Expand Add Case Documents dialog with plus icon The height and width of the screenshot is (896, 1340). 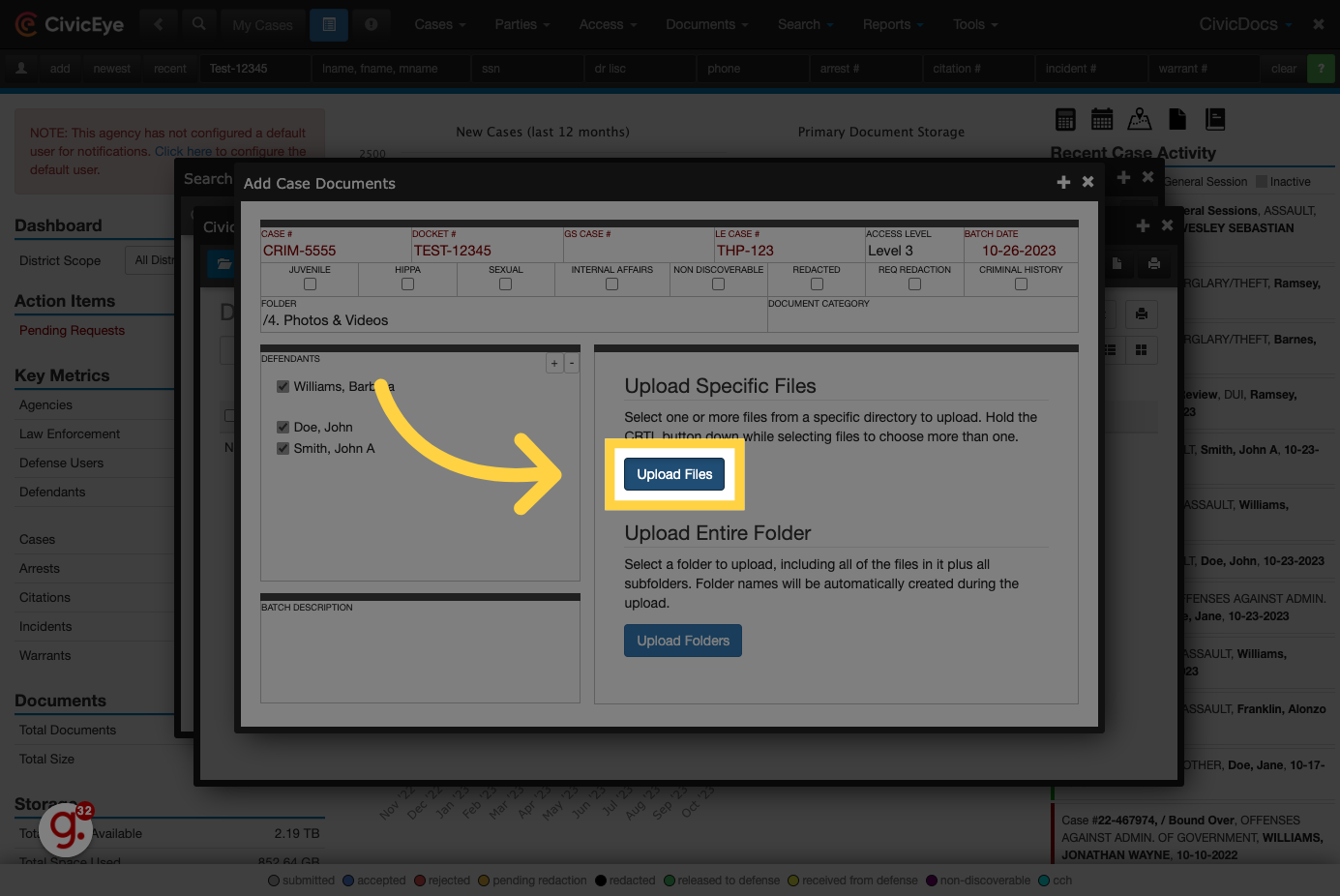[1063, 182]
